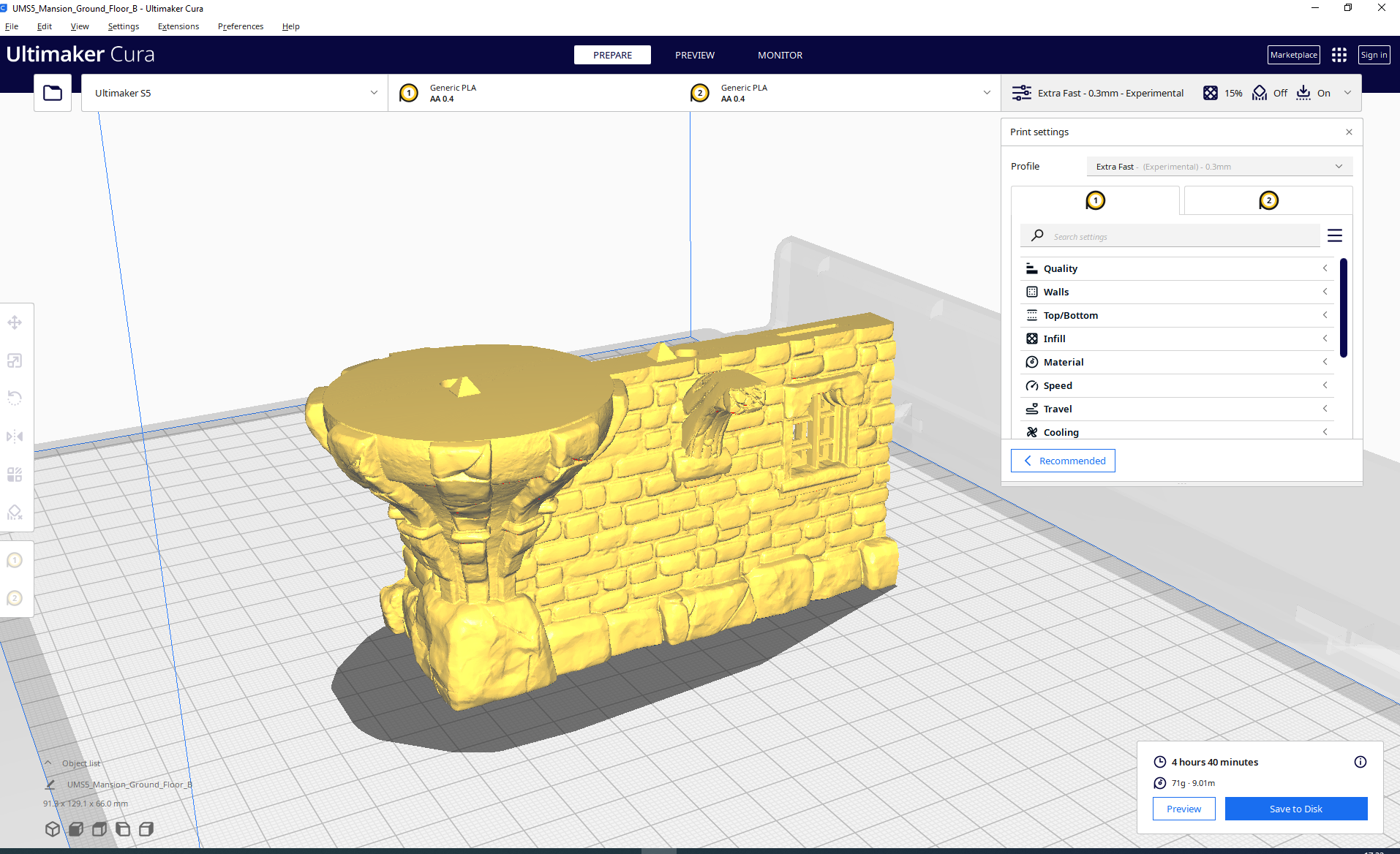The width and height of the screenshot is (1400, 854).
Task: Select the Support Blocker tool
Action: coord(15,512)
